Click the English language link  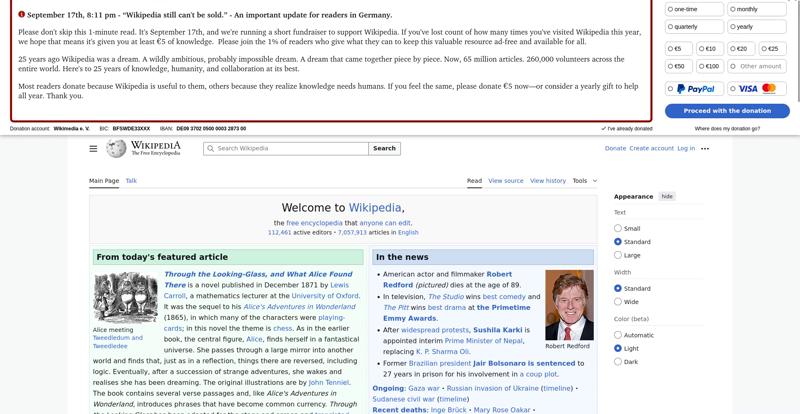408,232
